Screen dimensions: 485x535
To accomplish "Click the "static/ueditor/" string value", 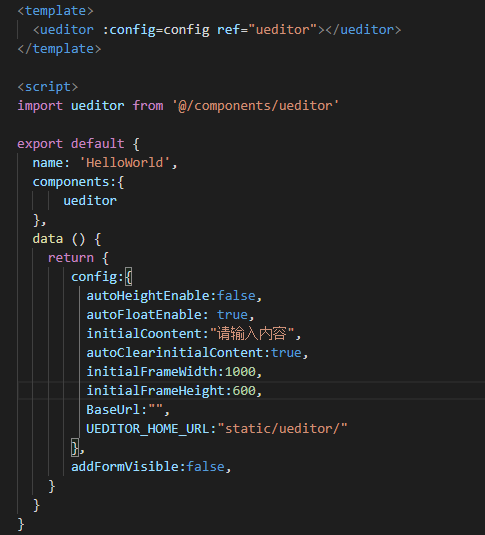I will (x=283, y=429).
